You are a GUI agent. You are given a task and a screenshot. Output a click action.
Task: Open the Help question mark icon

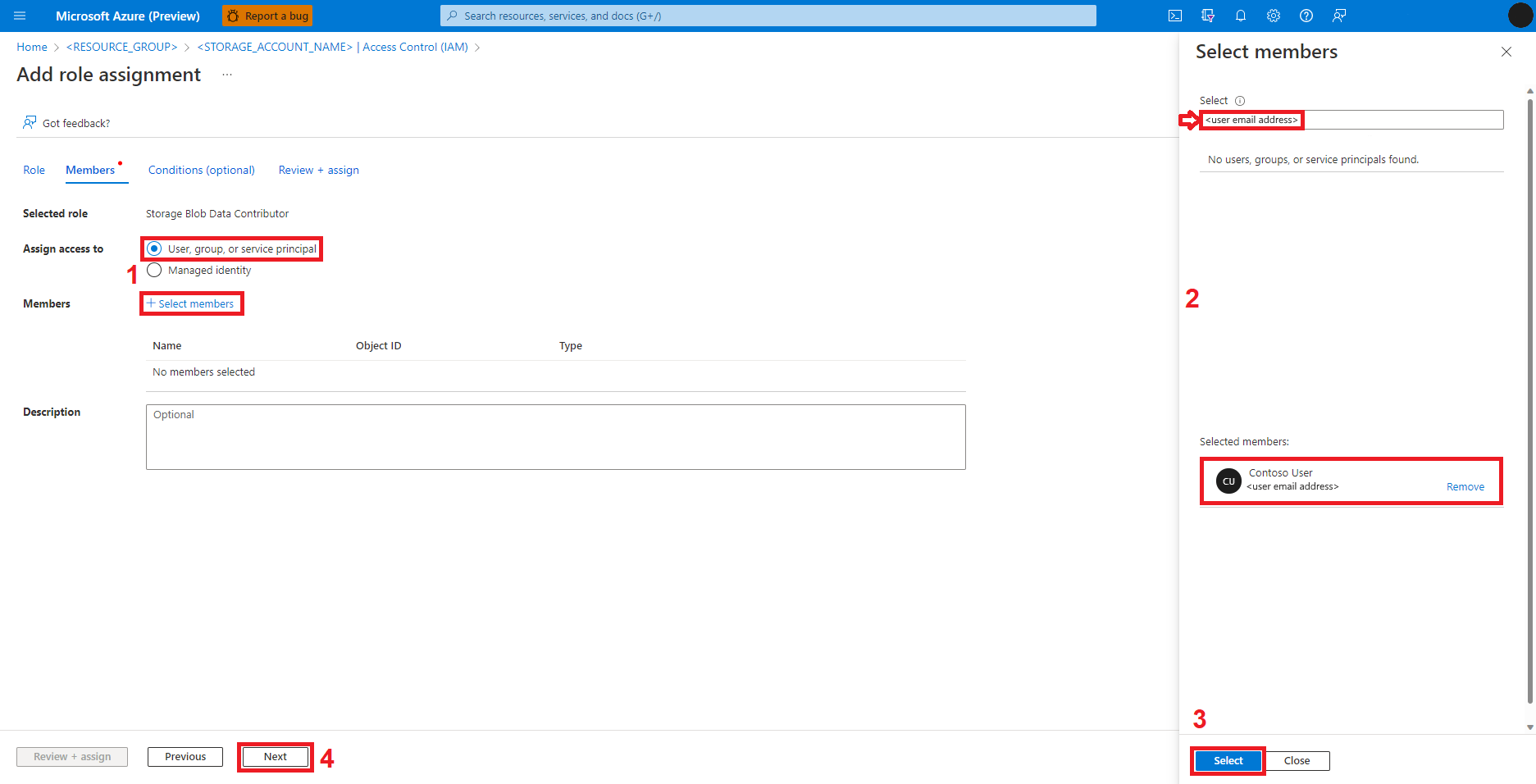[1306, 16]
